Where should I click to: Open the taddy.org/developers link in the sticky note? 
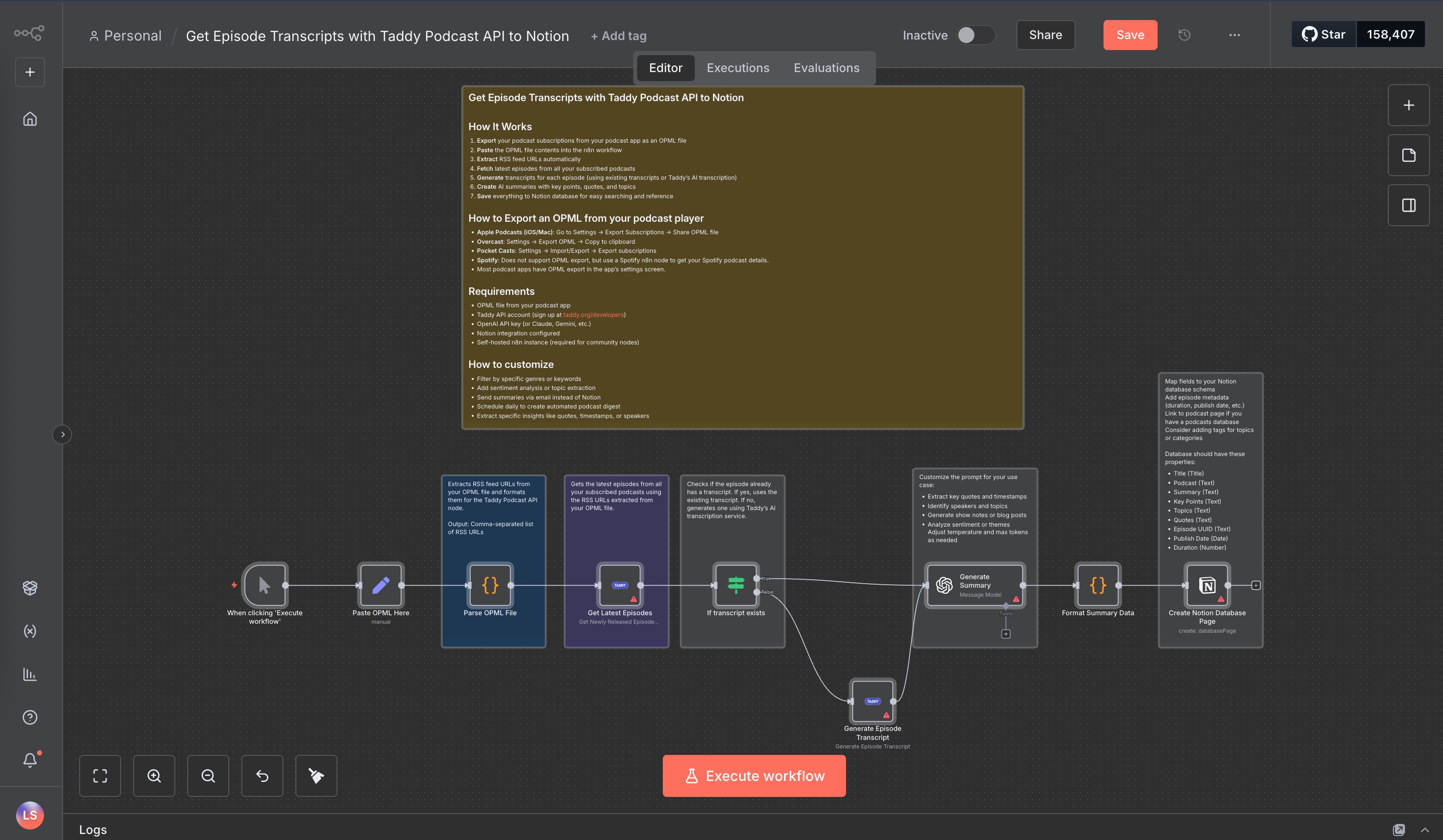pyautogui.click(x=593, y=314)
